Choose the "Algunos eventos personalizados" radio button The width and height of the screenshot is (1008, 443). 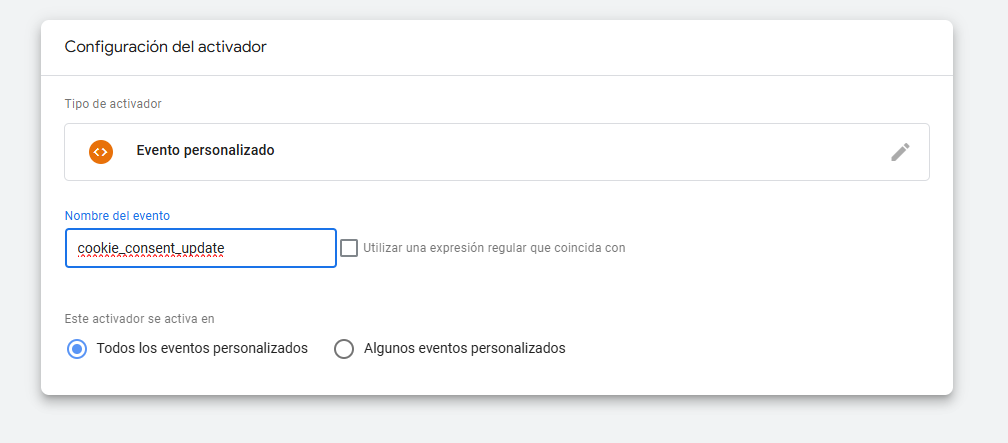coord(344,349)
